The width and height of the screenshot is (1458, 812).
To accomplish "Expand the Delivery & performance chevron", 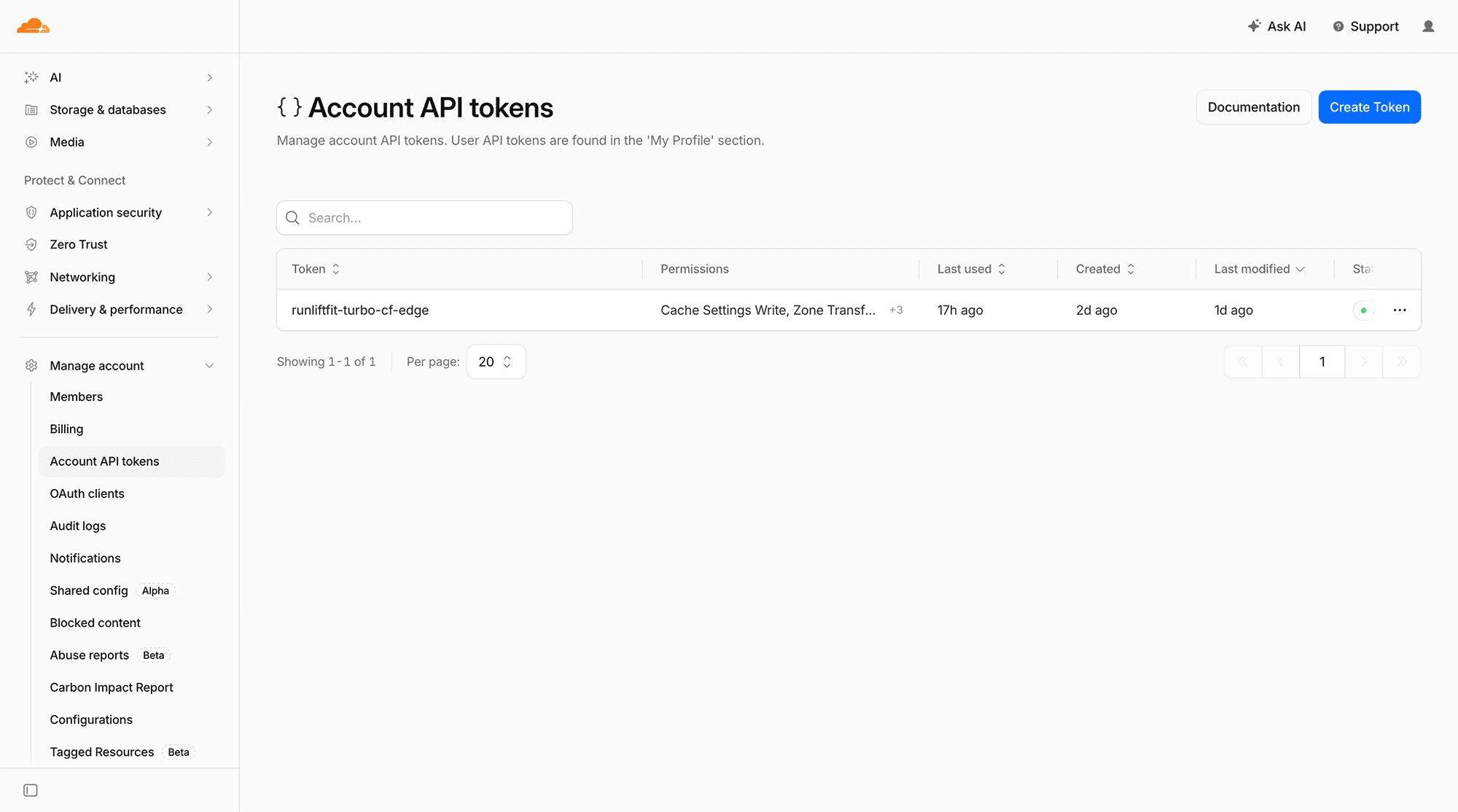I will pos(209,309).
